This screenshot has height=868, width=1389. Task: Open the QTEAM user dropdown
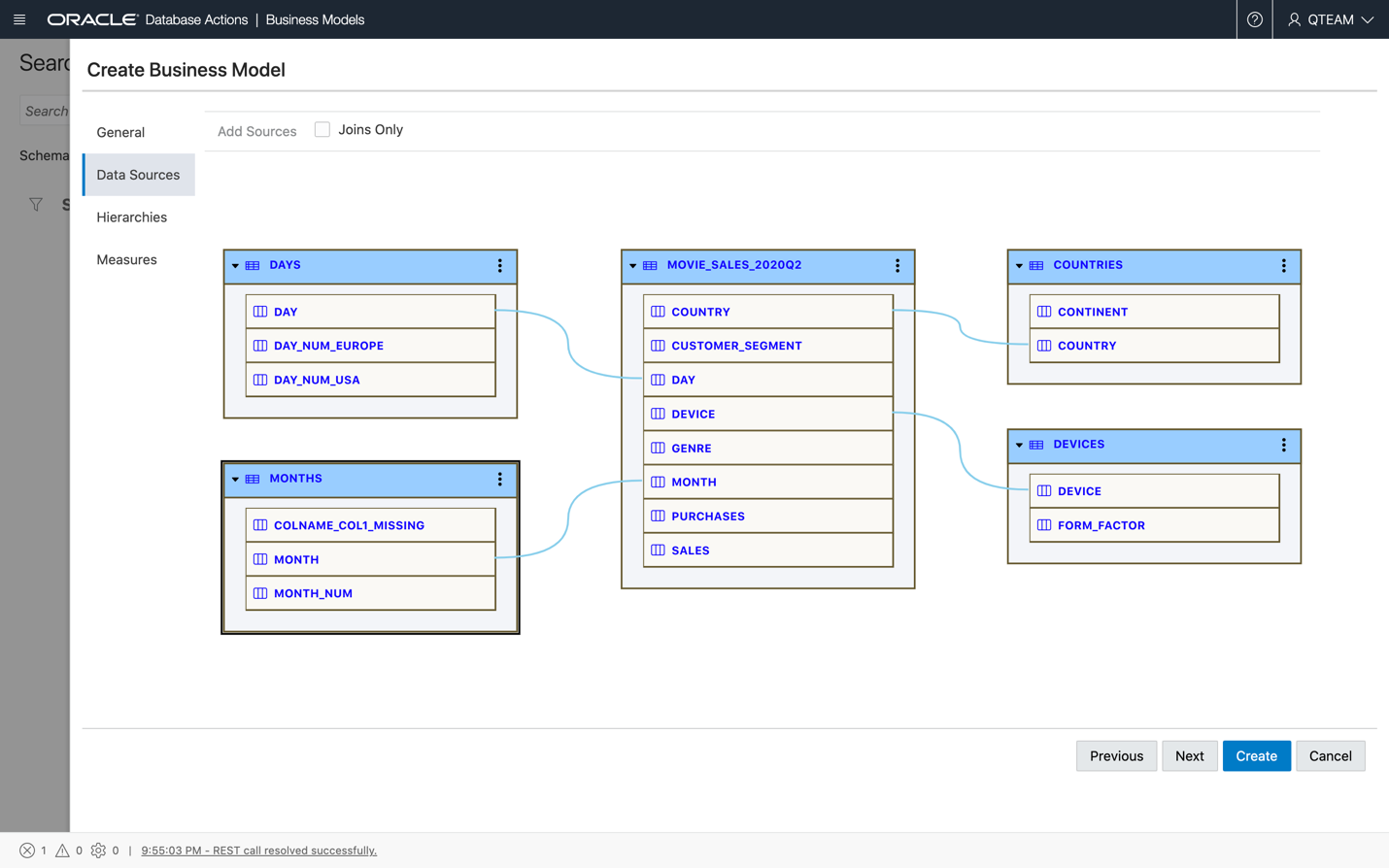pos(1330,19)
